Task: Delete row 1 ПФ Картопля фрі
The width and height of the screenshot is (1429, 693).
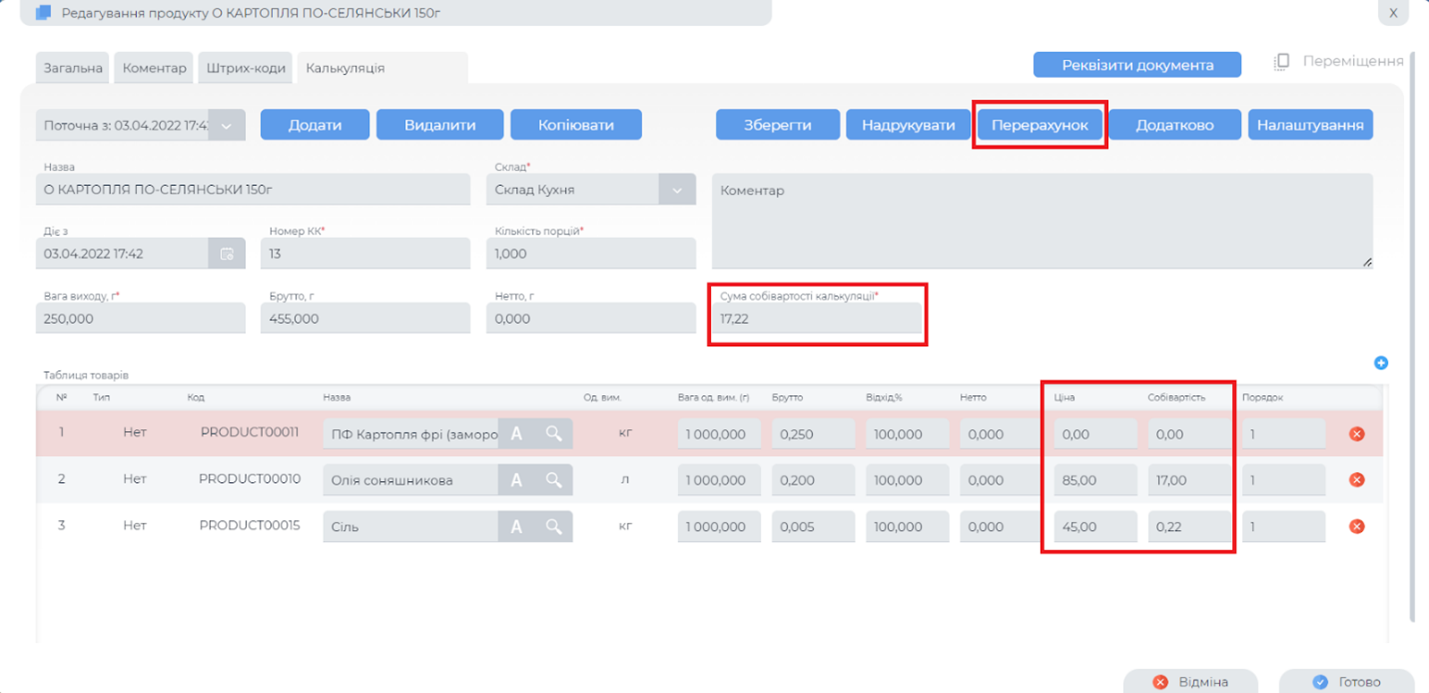Action: tap(1357, 434)
